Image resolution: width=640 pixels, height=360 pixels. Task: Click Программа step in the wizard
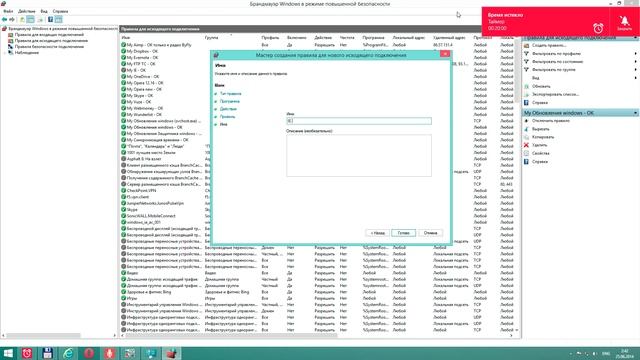tap(229, 101)
